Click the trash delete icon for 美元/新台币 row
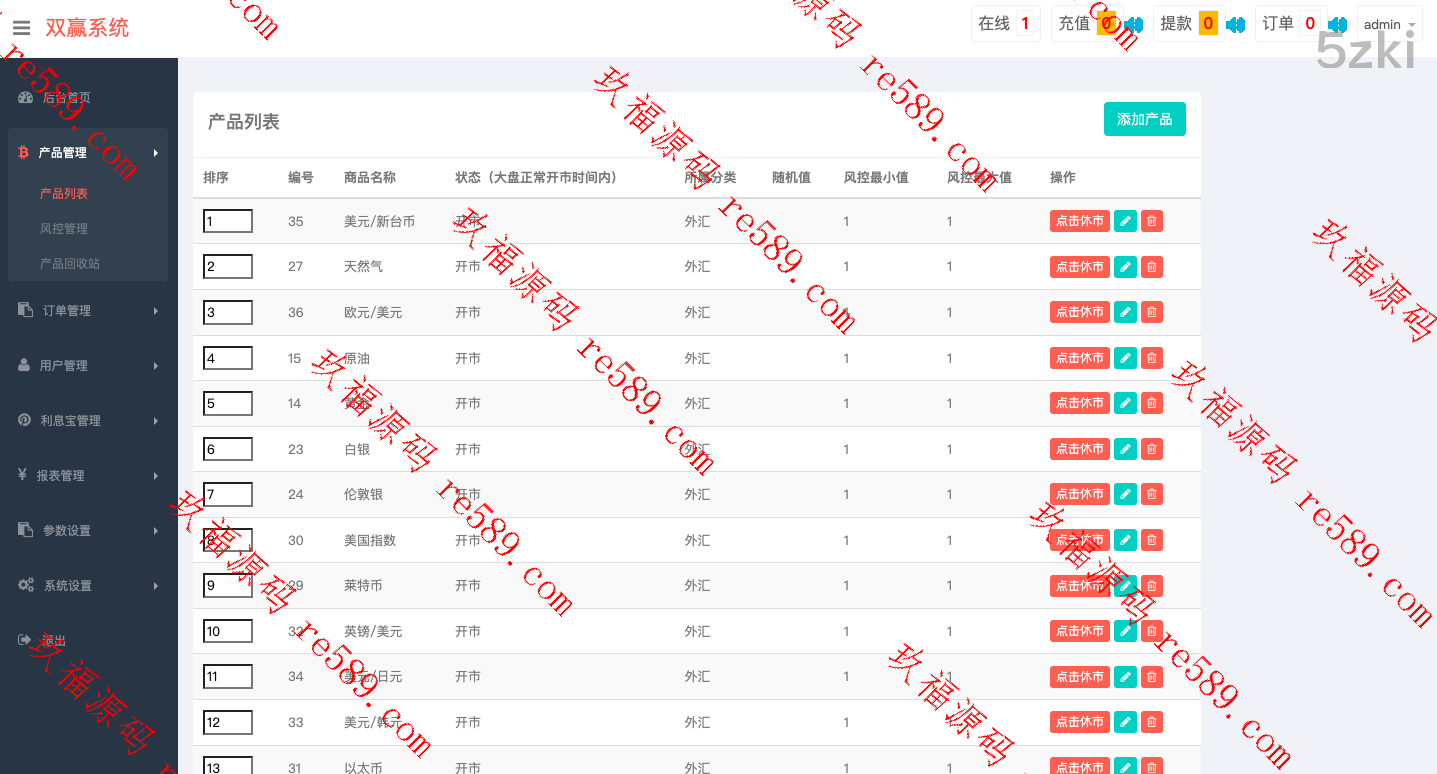 1152,221
